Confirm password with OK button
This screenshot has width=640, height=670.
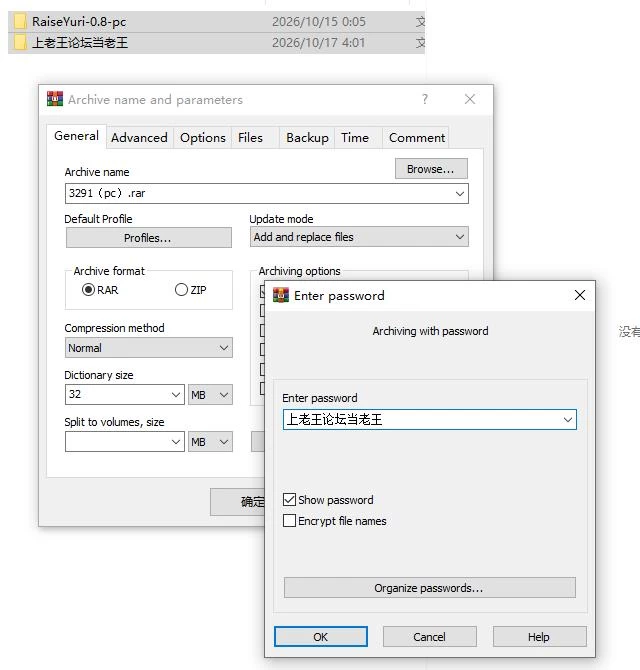coord(320,637)
